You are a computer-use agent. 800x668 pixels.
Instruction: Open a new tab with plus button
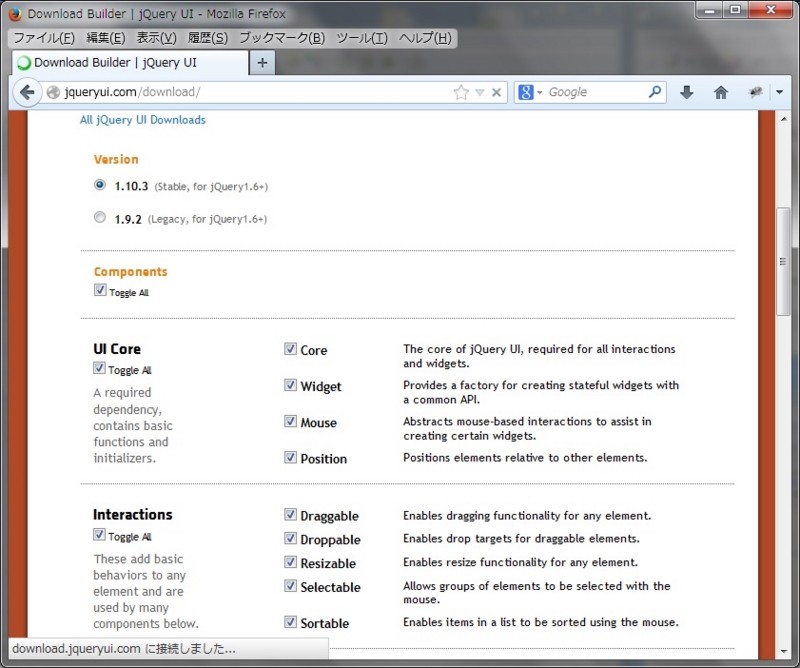262,63
